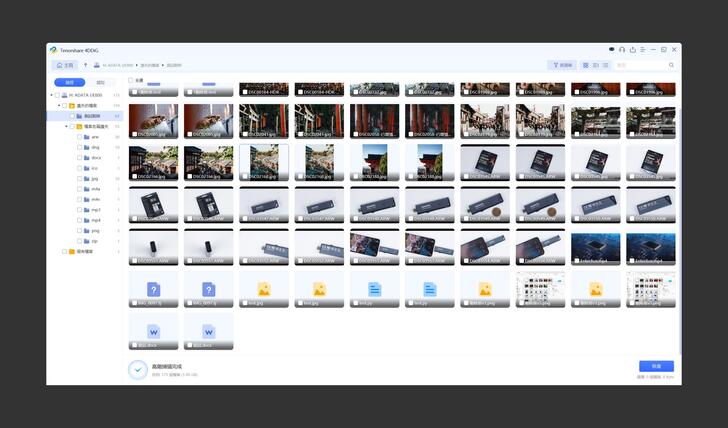Open the hamburger menu icon in title bar
This screenshot has width=728, height=428.
[x=643, y=50]
